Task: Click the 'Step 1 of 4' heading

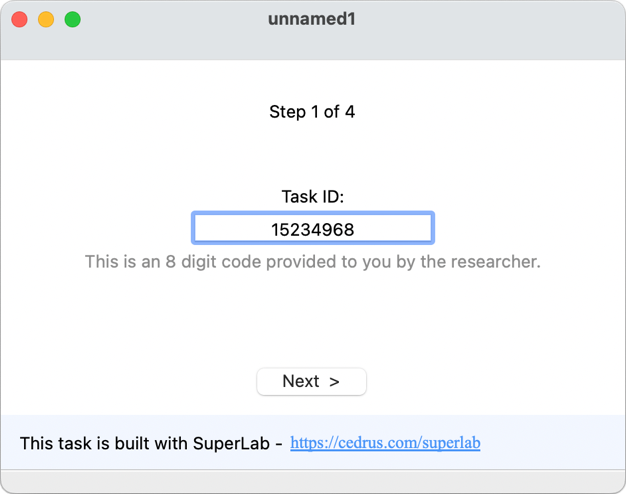Action: click(x=312, y=111)
